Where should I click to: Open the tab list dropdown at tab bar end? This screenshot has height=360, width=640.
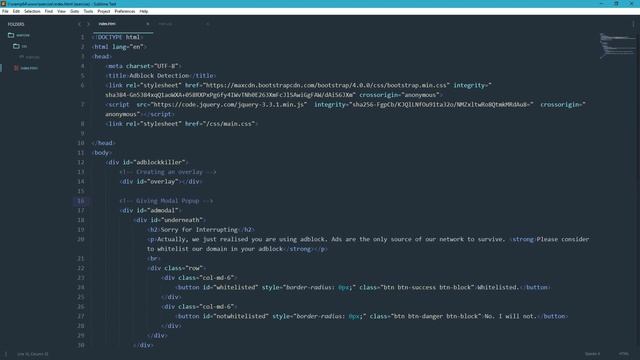point(633,24)
